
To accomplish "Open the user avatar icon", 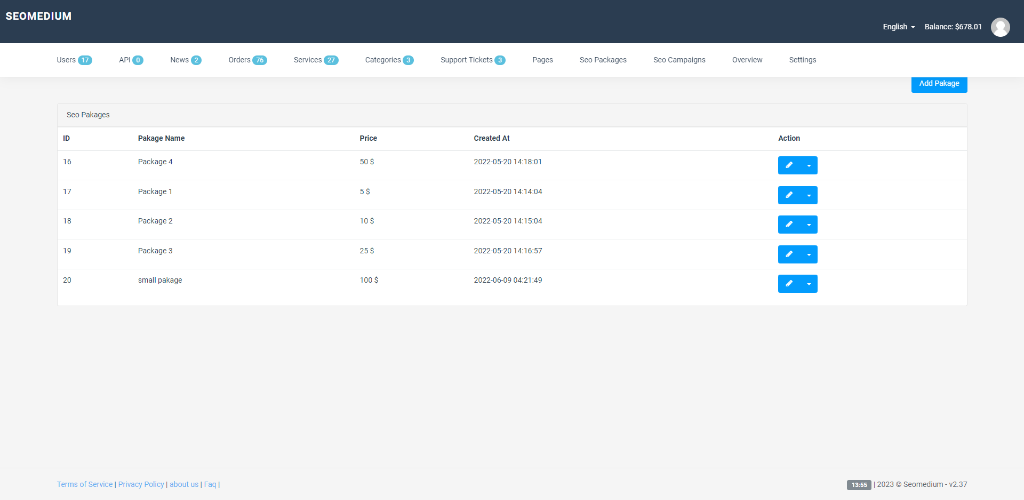I will 1000,27.
